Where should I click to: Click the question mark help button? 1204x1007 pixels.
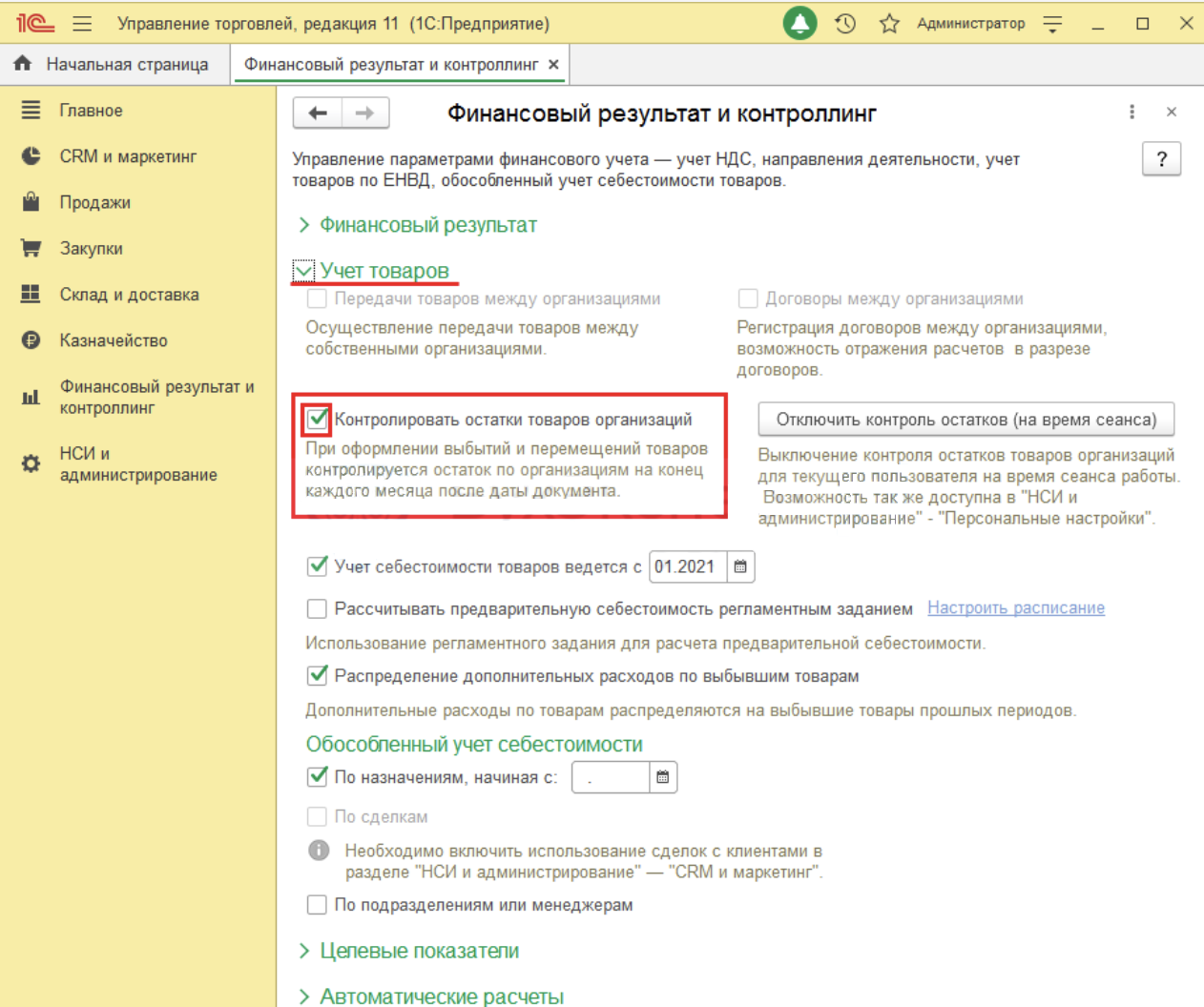(1161, 159)
